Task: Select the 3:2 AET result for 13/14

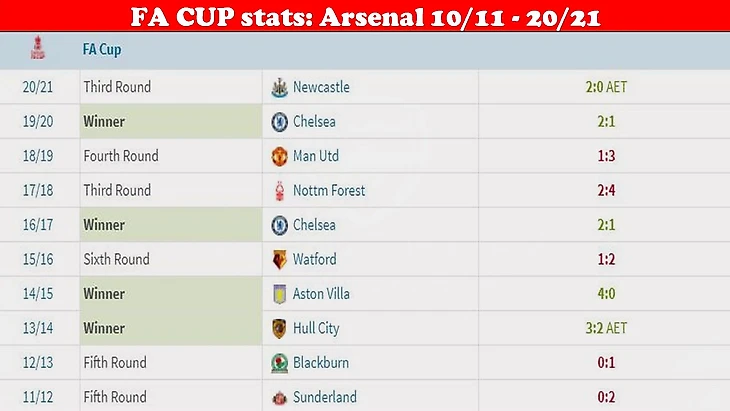Action: click(x=606, y=328)
